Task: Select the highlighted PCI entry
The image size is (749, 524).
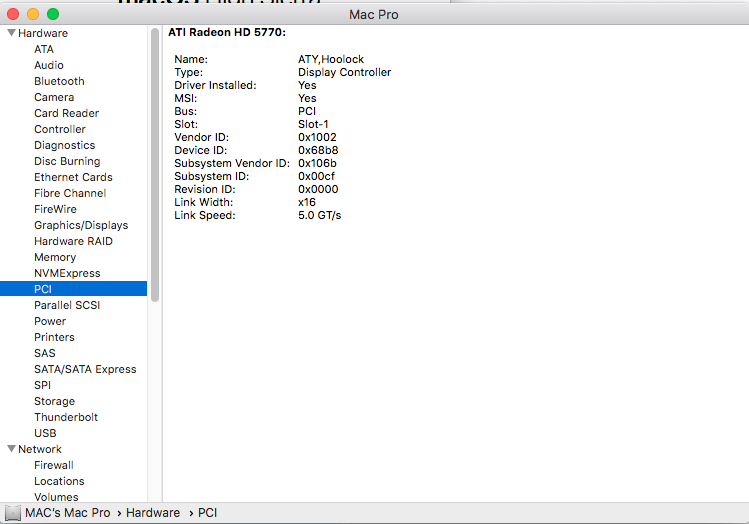Action: [x=74, y=289]
